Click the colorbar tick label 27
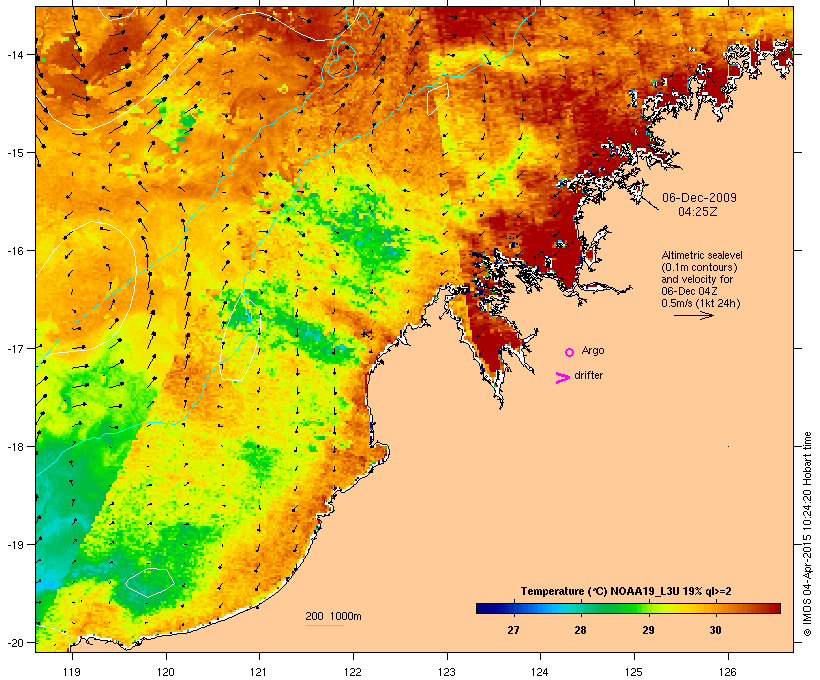This screenshot has width=820, height=680. tap(513, 630)
